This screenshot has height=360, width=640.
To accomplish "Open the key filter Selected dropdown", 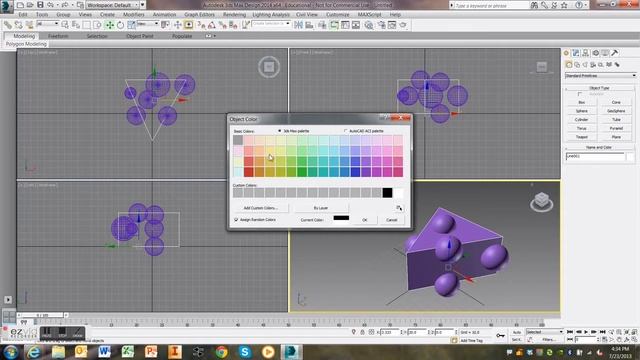I will [544, 332].
